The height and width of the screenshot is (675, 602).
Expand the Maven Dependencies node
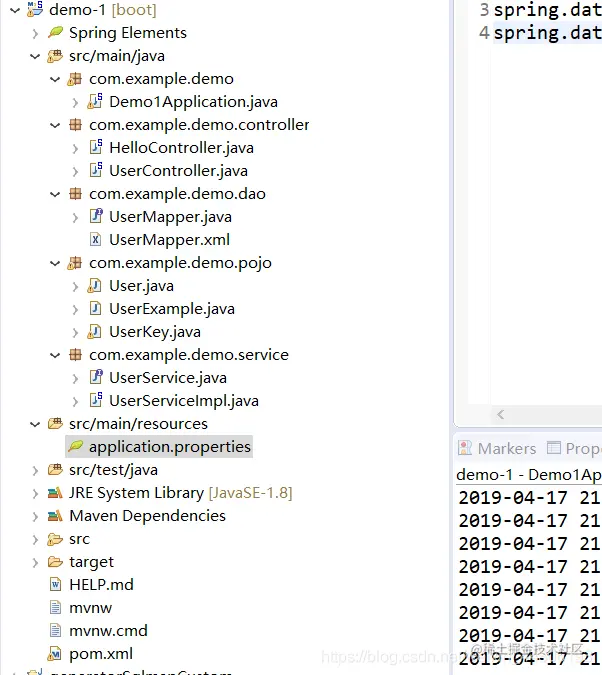tap(35, 517)
